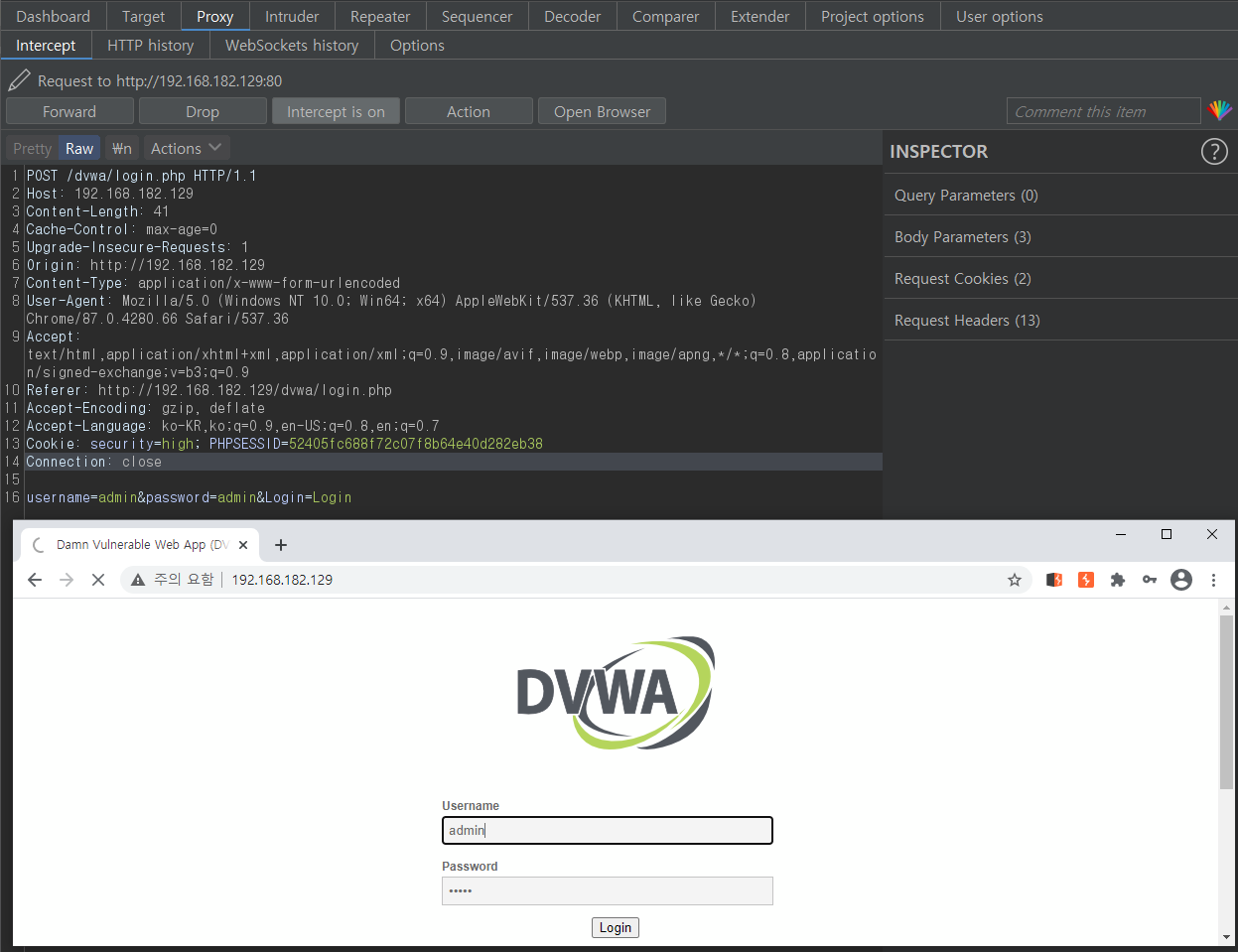This screenshot has height=952, width=1238.
Task: Click the username=admin body line
Action: pyautogui.click(x=189, y=497)
